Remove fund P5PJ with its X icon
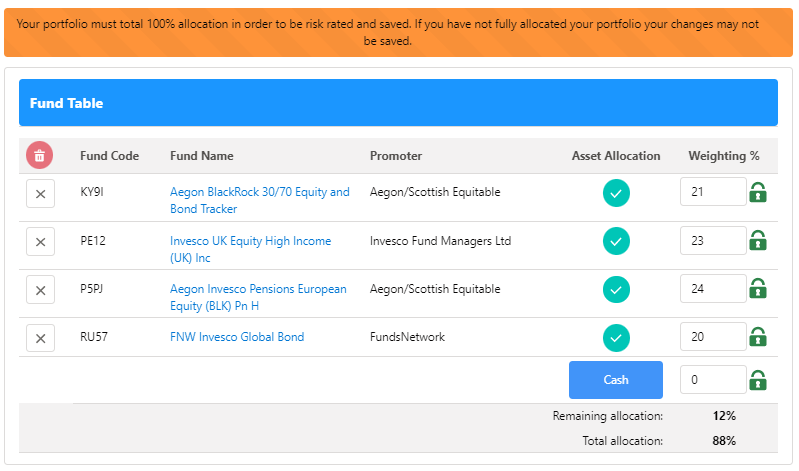799x471 pixels. tap(40, 290)
